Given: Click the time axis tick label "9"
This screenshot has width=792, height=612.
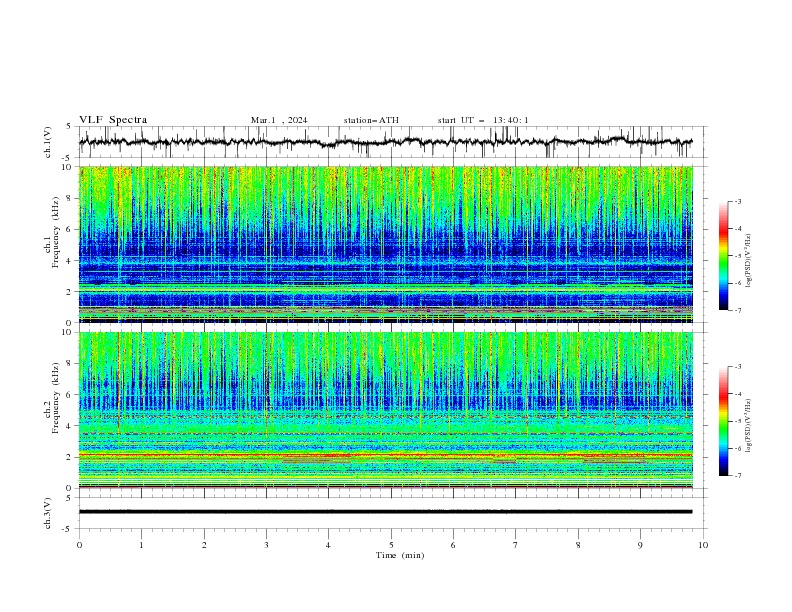Looking at the screenshot, I should [x=640, y=545].
